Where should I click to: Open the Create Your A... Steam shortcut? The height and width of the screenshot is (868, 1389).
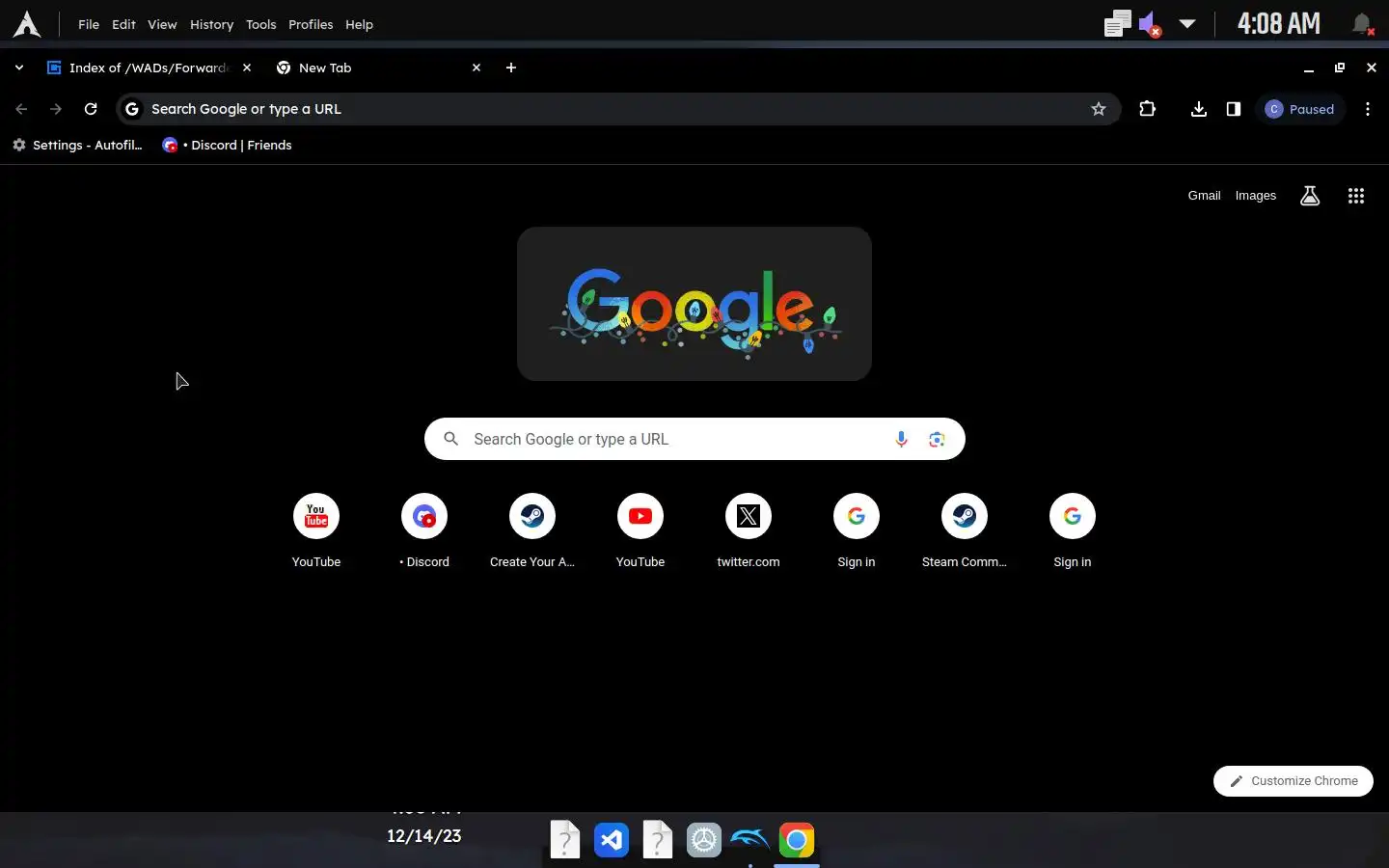532,531
